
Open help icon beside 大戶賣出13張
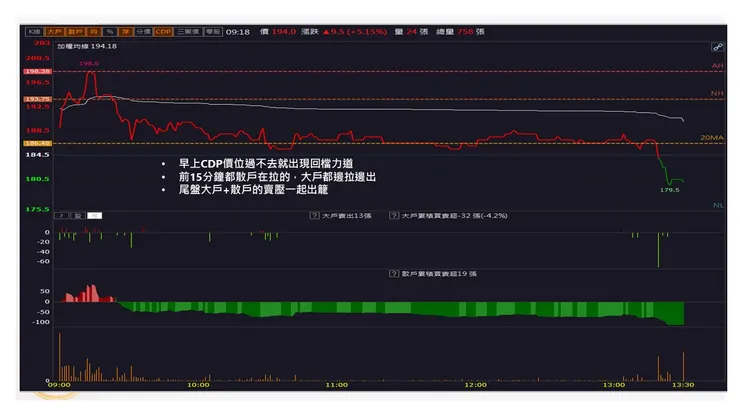click(314, 216)
